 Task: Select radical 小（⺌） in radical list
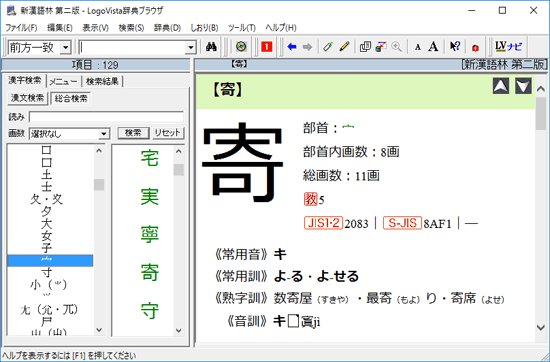coord(48,284)
